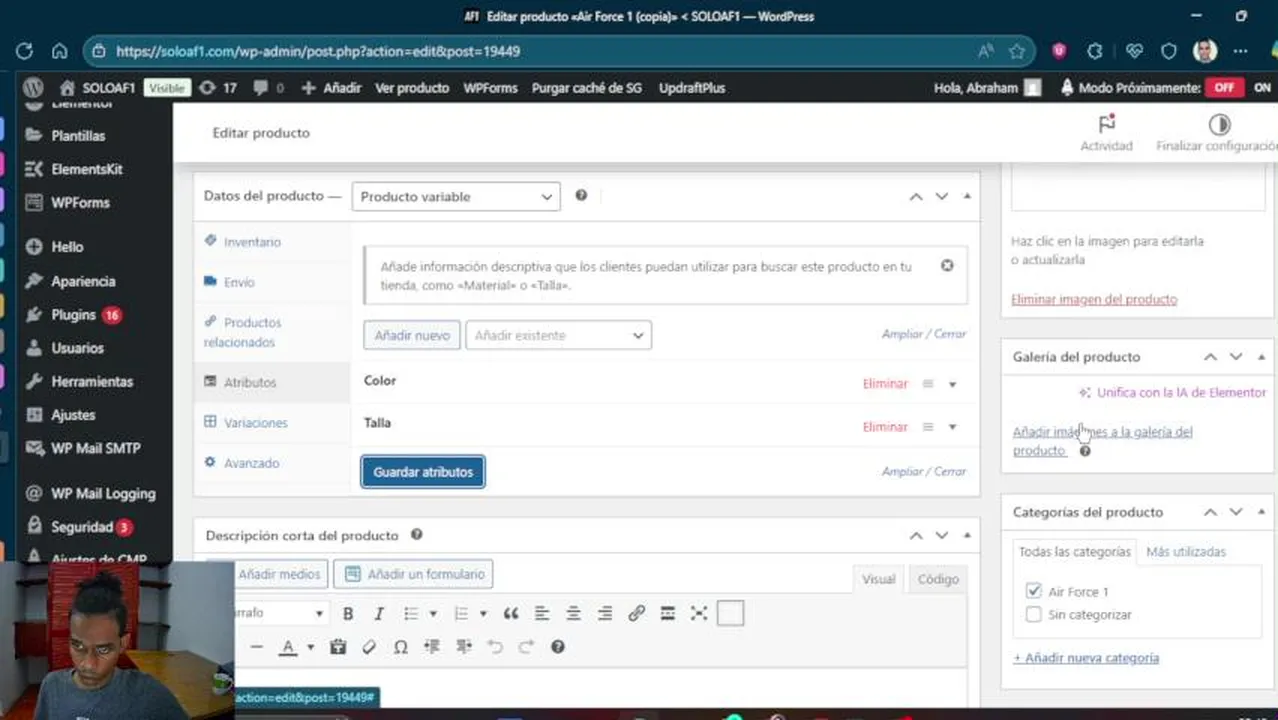The width and height of the screenshot is (1278, 720).
Task: Click help icon beside product type
Action: [x=581, y=196]
